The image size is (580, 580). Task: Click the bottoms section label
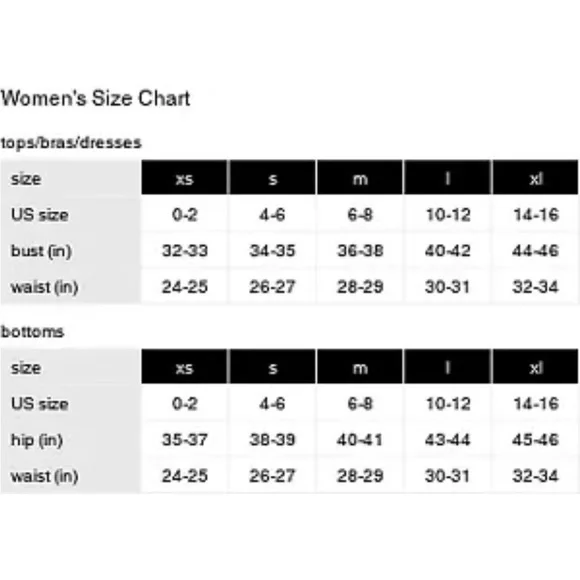pos(33,331)
